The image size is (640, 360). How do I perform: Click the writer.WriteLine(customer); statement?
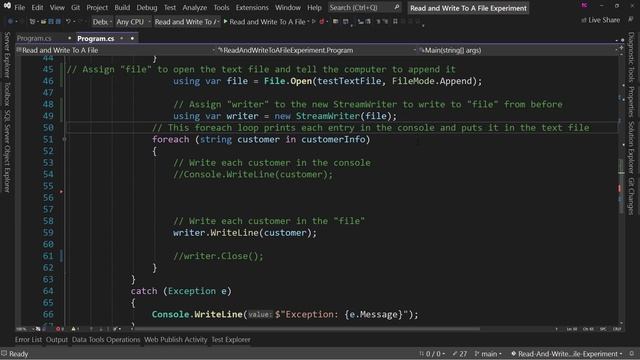coord(244,233)
